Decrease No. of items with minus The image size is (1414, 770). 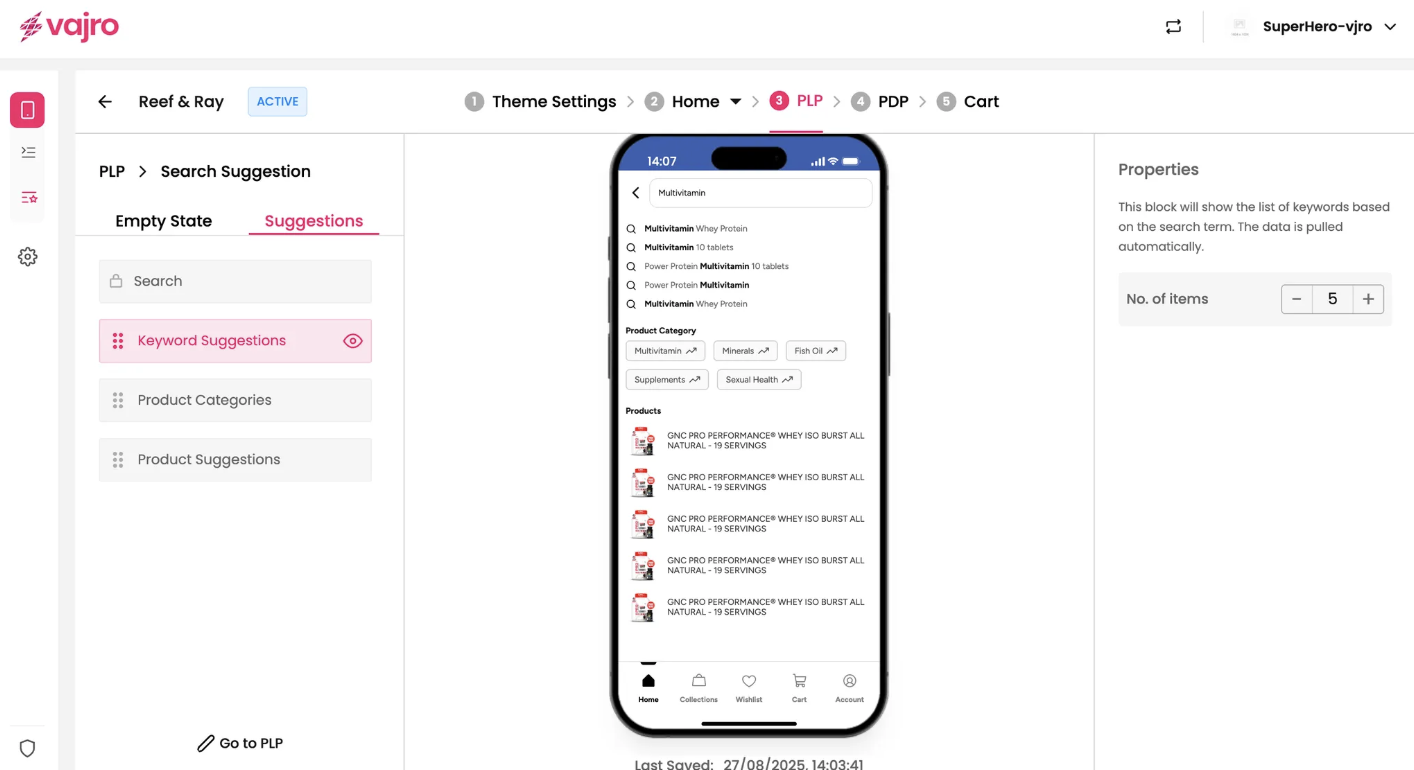tap(1297, 299)
